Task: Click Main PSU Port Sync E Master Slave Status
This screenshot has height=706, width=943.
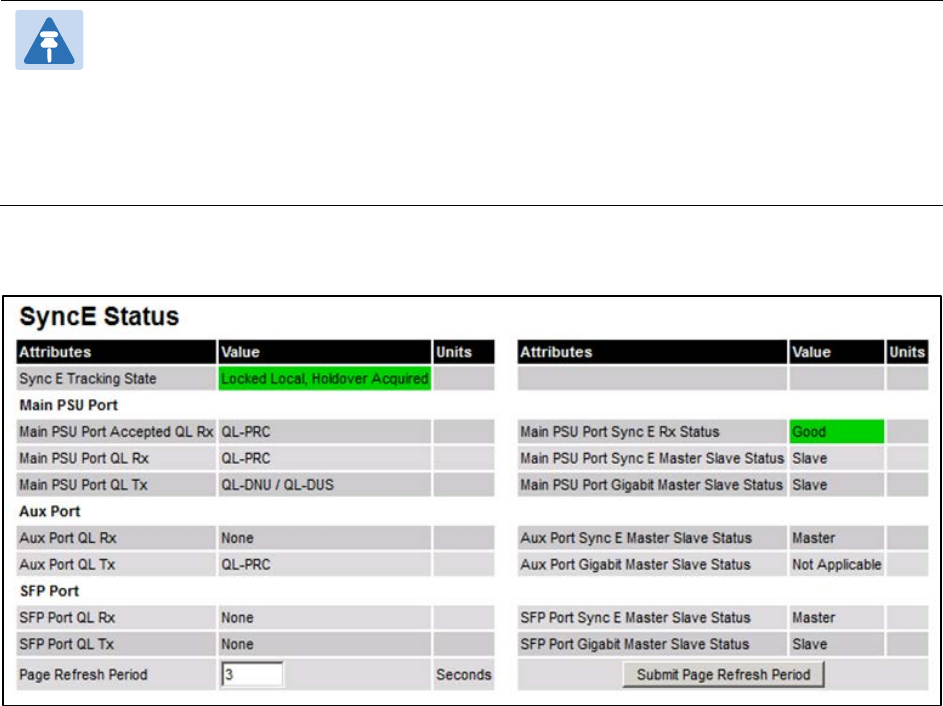Action: (x=652, y=458)
